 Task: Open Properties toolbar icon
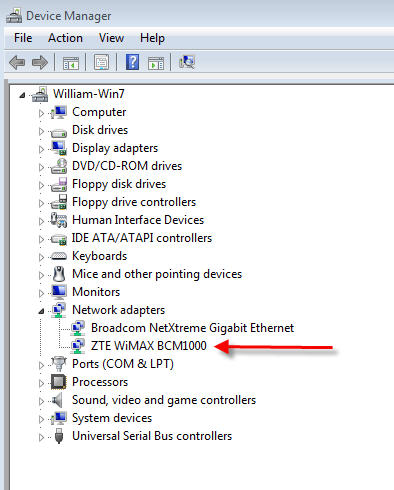pyautogui.click(x=101, y=62)
